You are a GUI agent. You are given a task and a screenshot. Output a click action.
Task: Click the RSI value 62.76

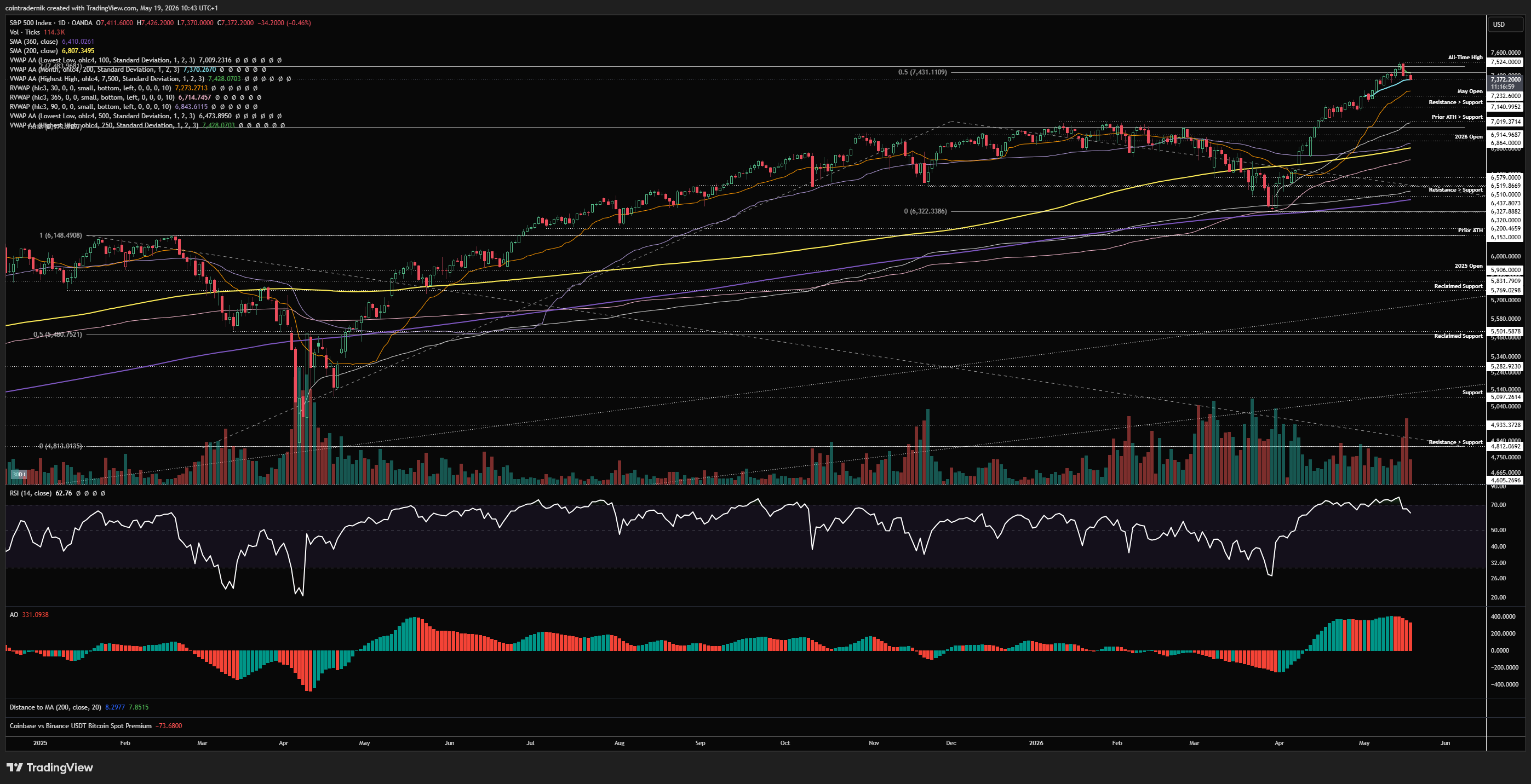tap(64, 493)
